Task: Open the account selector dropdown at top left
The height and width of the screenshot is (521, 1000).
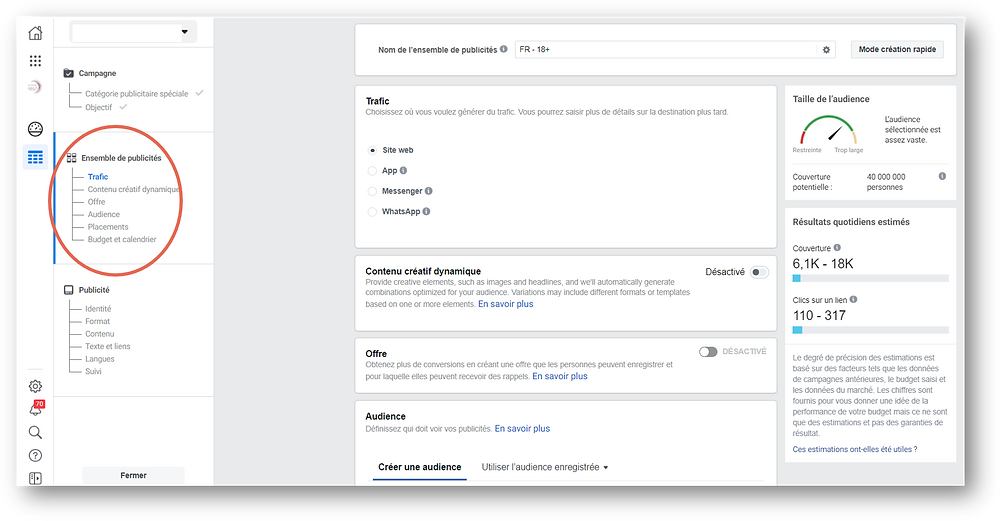Action: click(133, 32)
